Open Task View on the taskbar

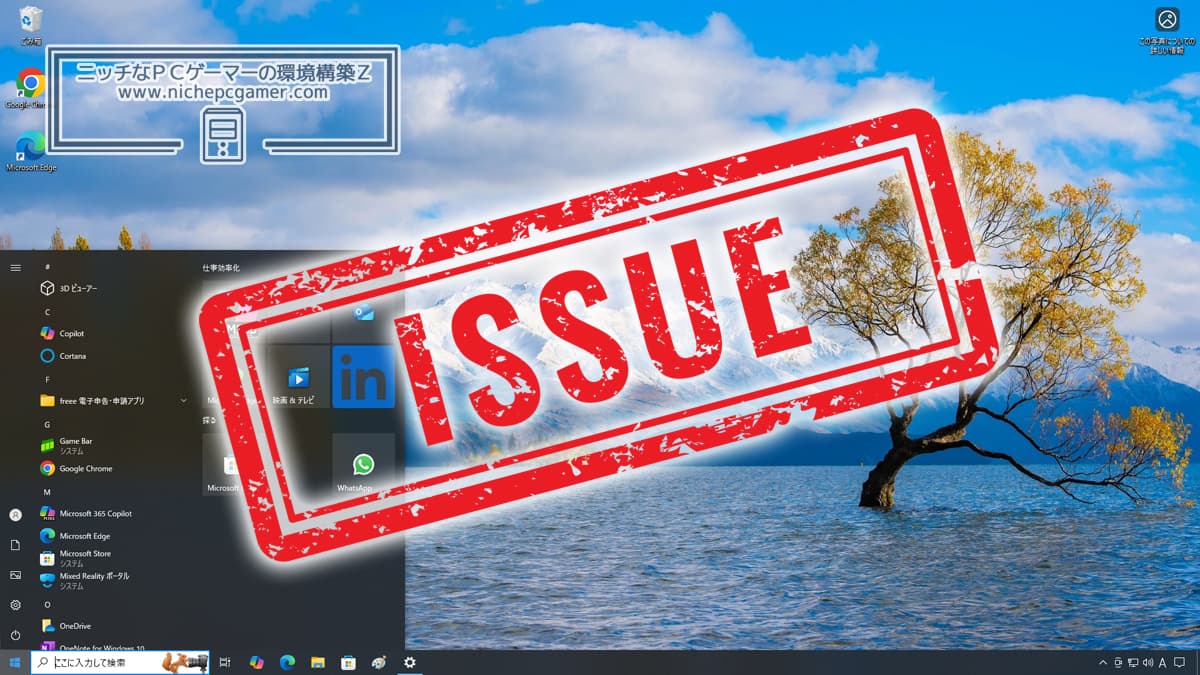click(x=225, y=662)
